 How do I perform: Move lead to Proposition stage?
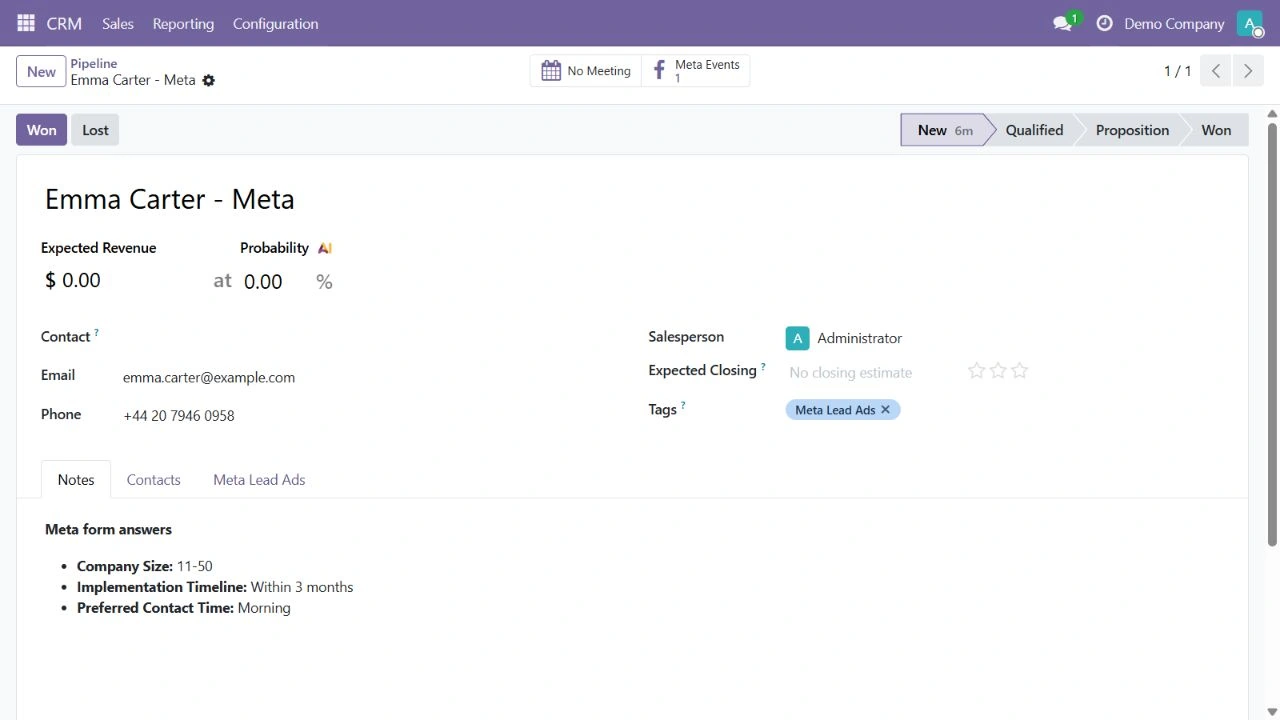pos(1132,130)
